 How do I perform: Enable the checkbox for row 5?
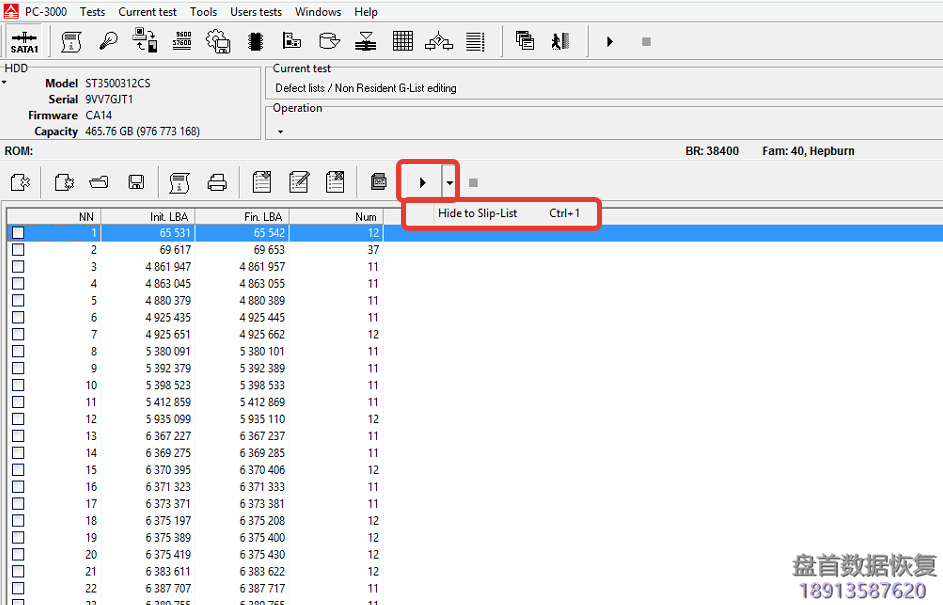[18, 300]
